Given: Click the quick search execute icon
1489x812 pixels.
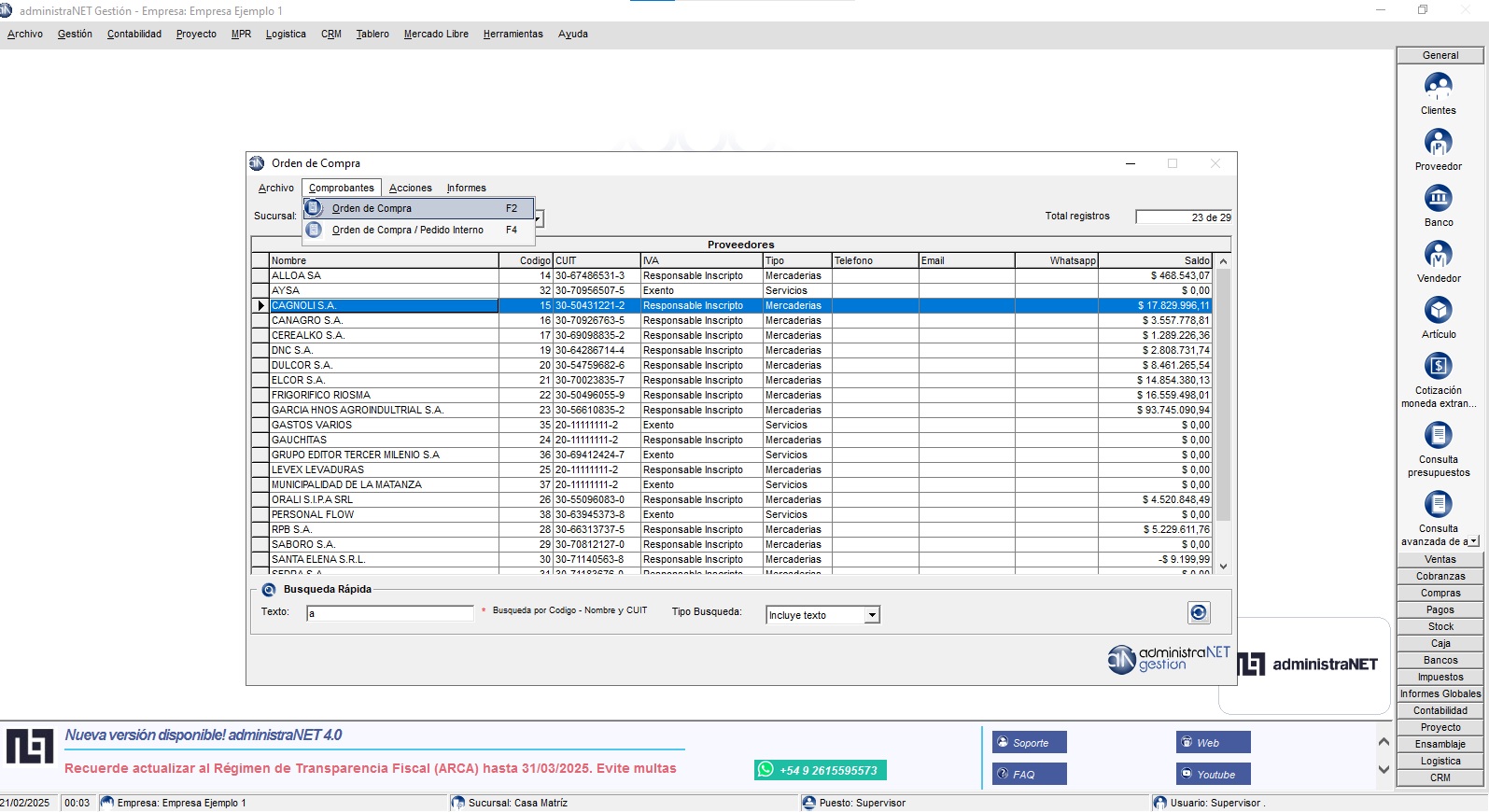Looking at the screenshot, I should coord(1199,612).
